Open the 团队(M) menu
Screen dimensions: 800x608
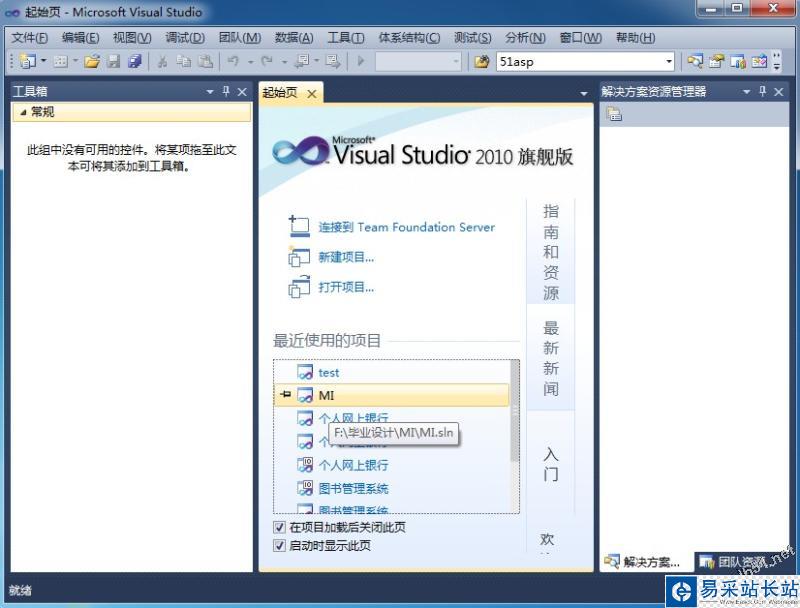[x=240, y=38]
